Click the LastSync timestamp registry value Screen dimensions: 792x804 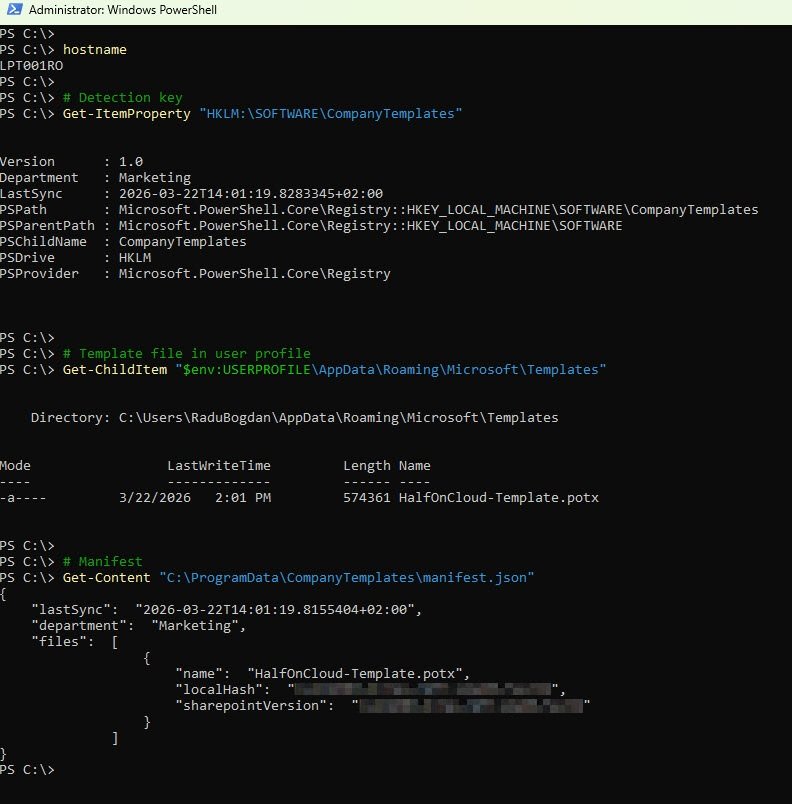(250, 193)
